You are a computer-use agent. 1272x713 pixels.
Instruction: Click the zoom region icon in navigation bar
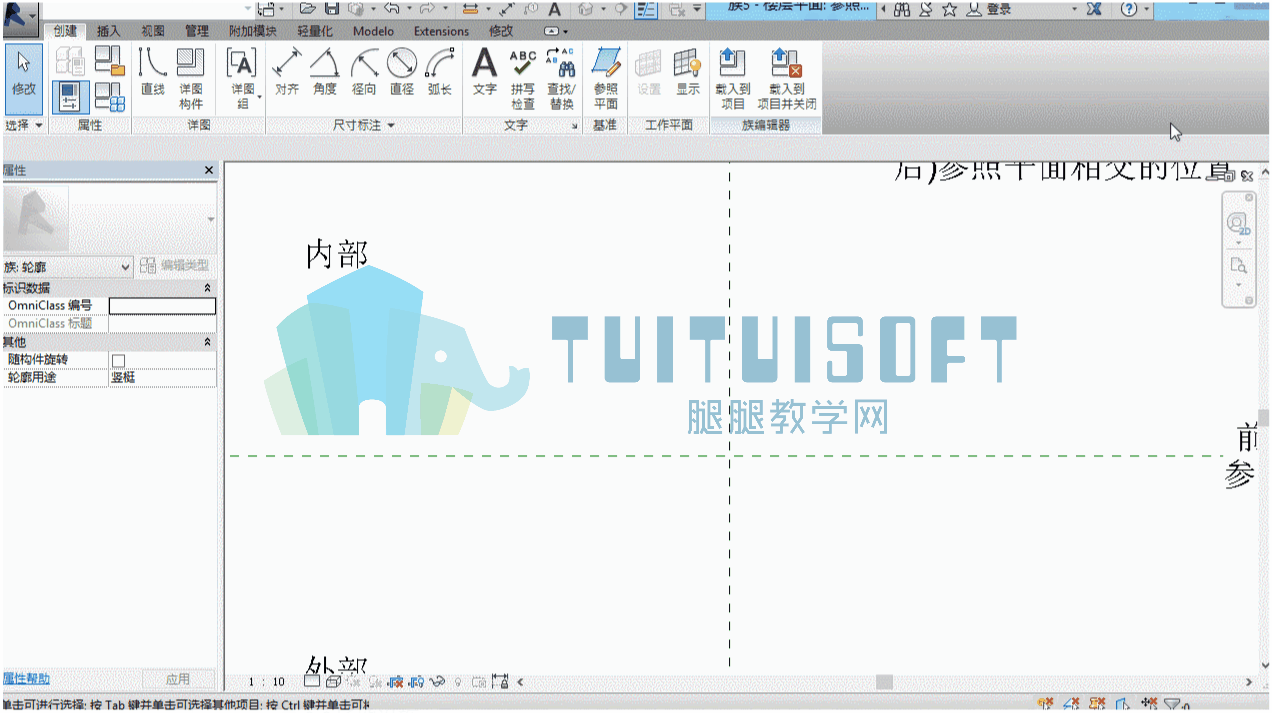point(1238,266)
